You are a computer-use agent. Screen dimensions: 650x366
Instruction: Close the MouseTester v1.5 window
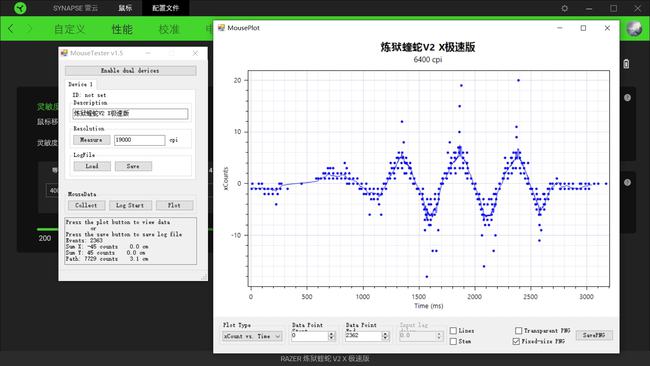pos(195,53)
